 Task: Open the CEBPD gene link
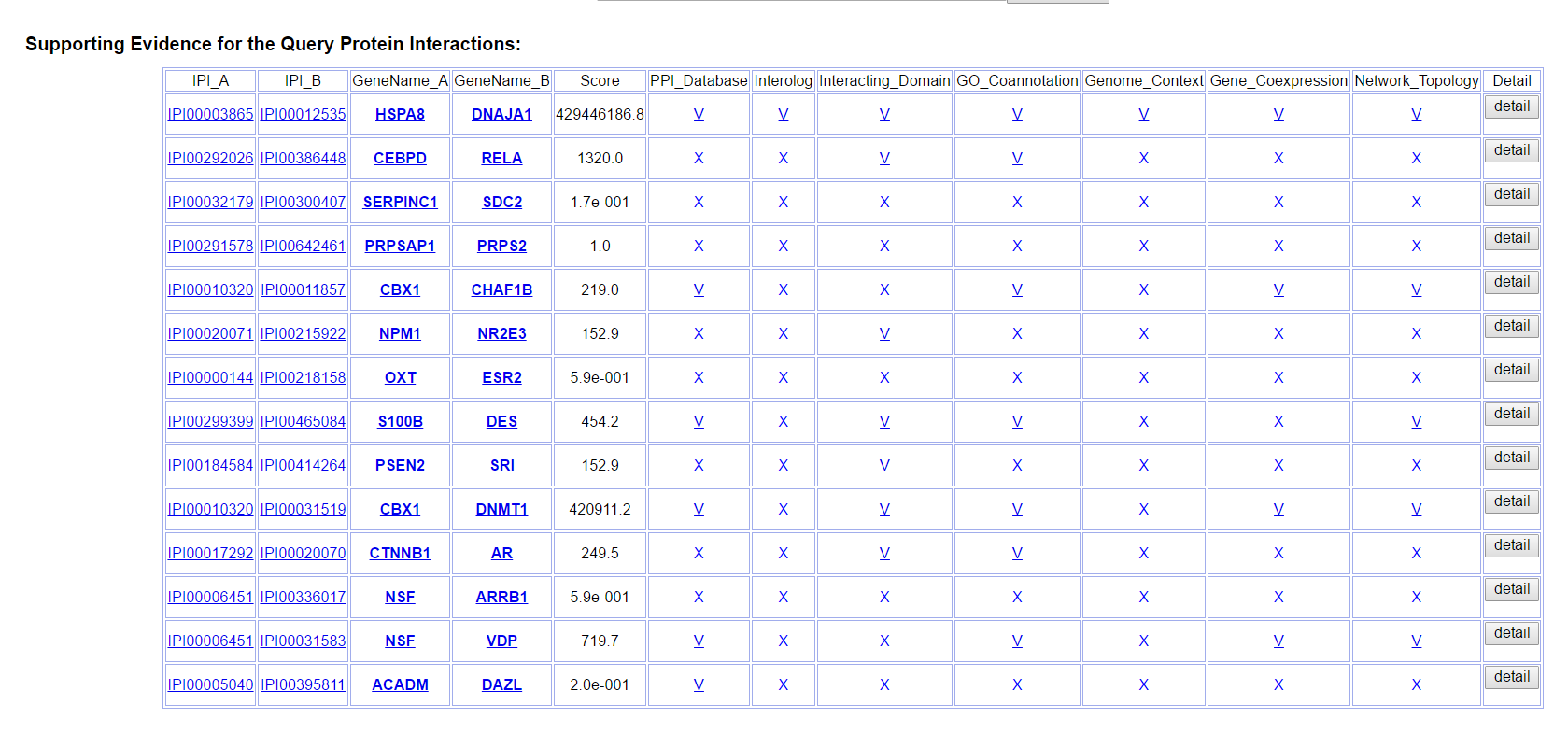400,158
